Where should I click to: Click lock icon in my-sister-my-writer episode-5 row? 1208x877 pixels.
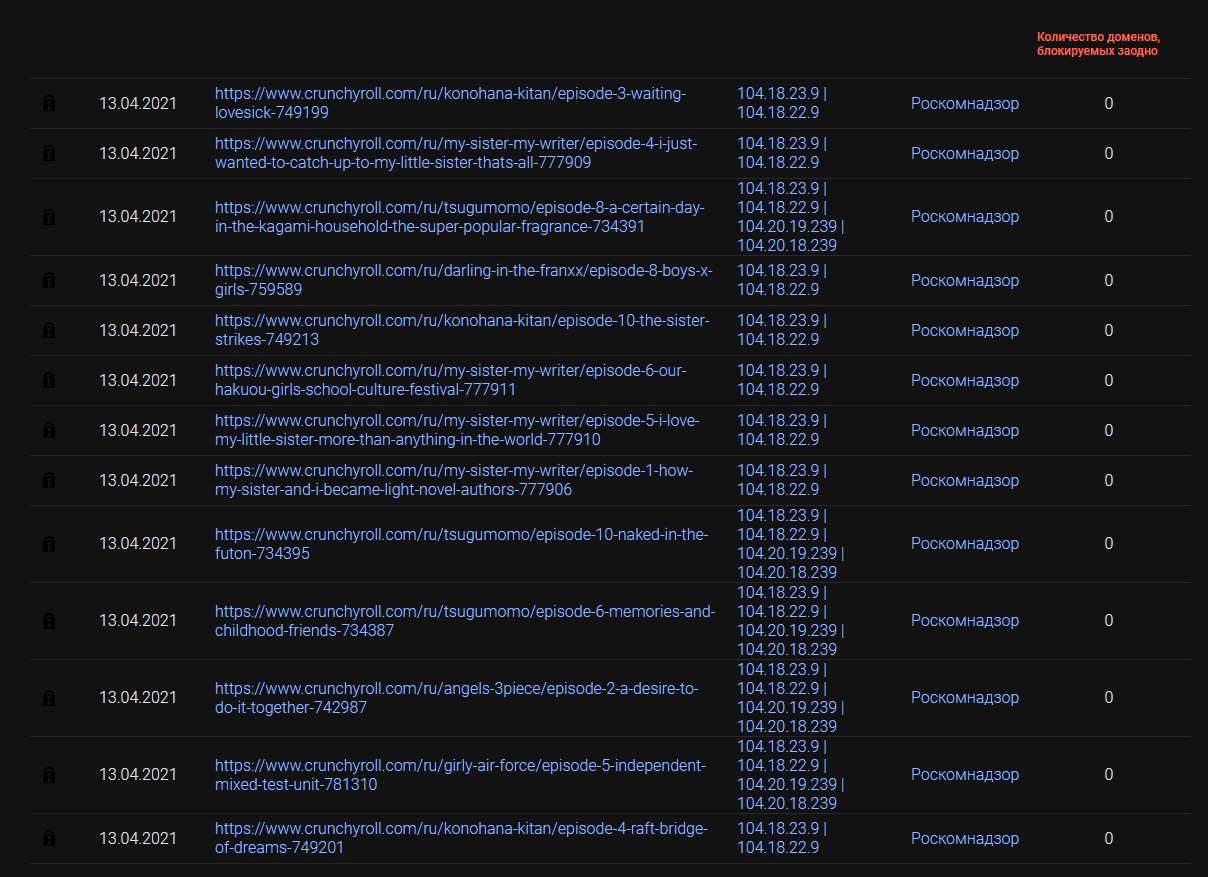49,431
